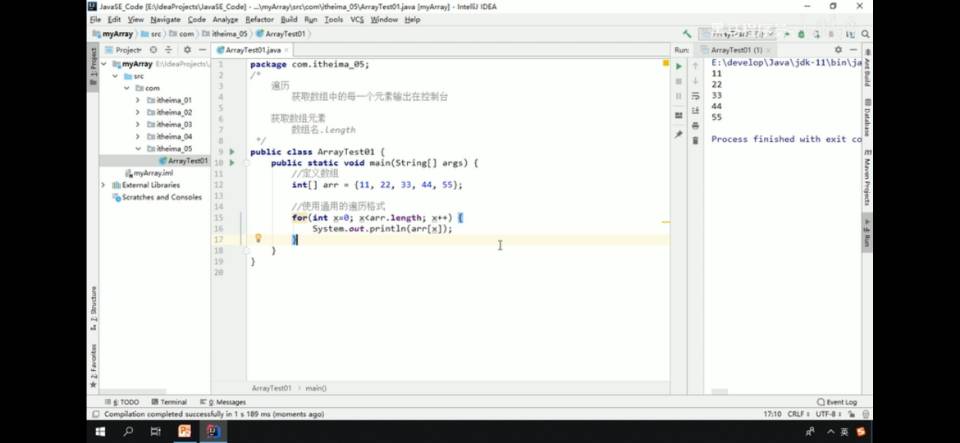Open Run panel settings gear
This screenshot has width=960, height=443.
coord(838,50)
